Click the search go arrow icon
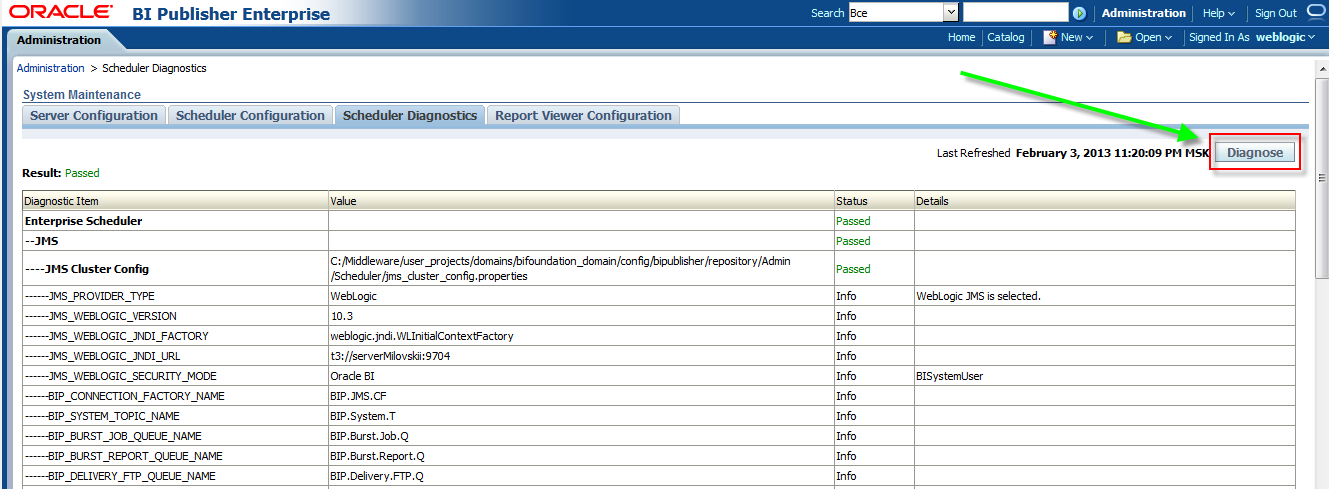The image size is (1329, 489). tap(1079, 13)
